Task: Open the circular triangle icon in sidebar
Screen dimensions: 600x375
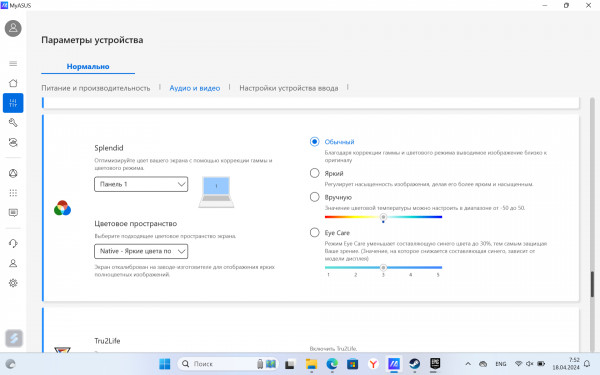Action: (13, 173)
